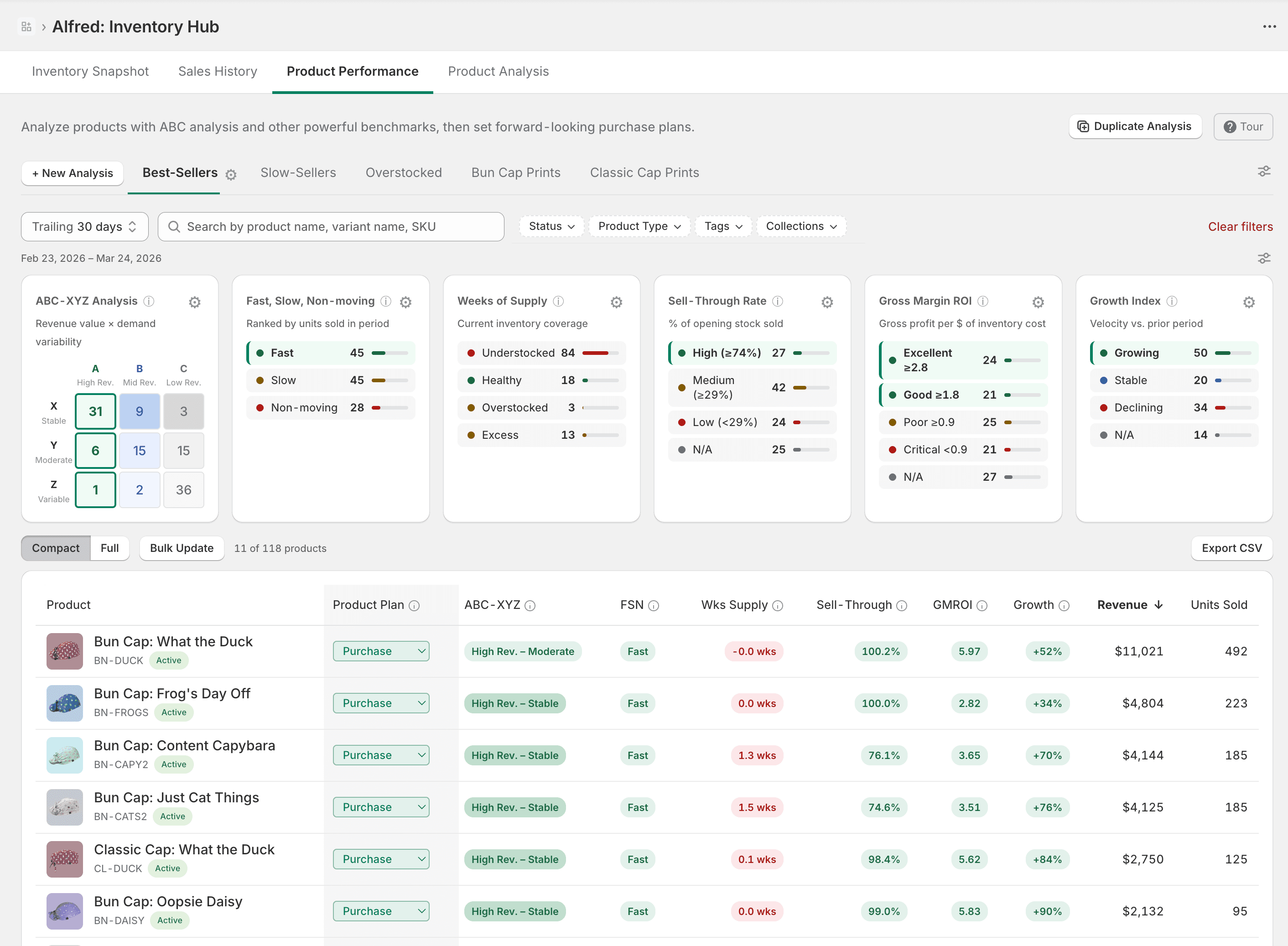1288x946 pixels.
Task: Click the Best-Sellers settings gear
Action: click(231, 175)
